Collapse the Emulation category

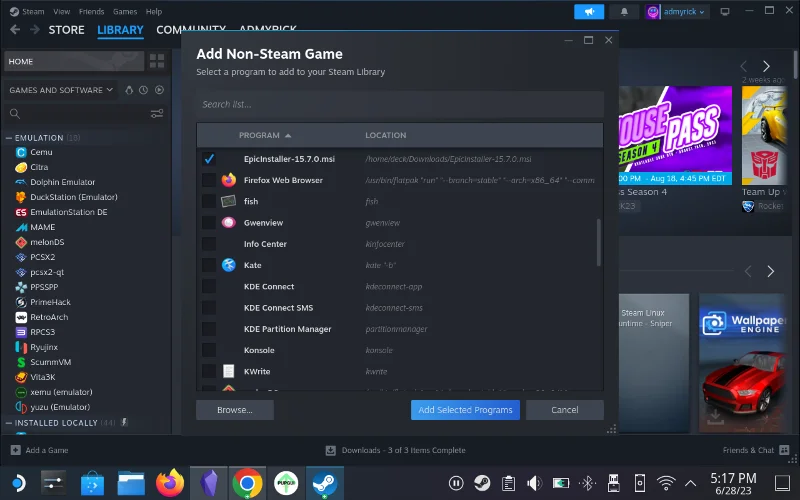(x=9, y=138)
